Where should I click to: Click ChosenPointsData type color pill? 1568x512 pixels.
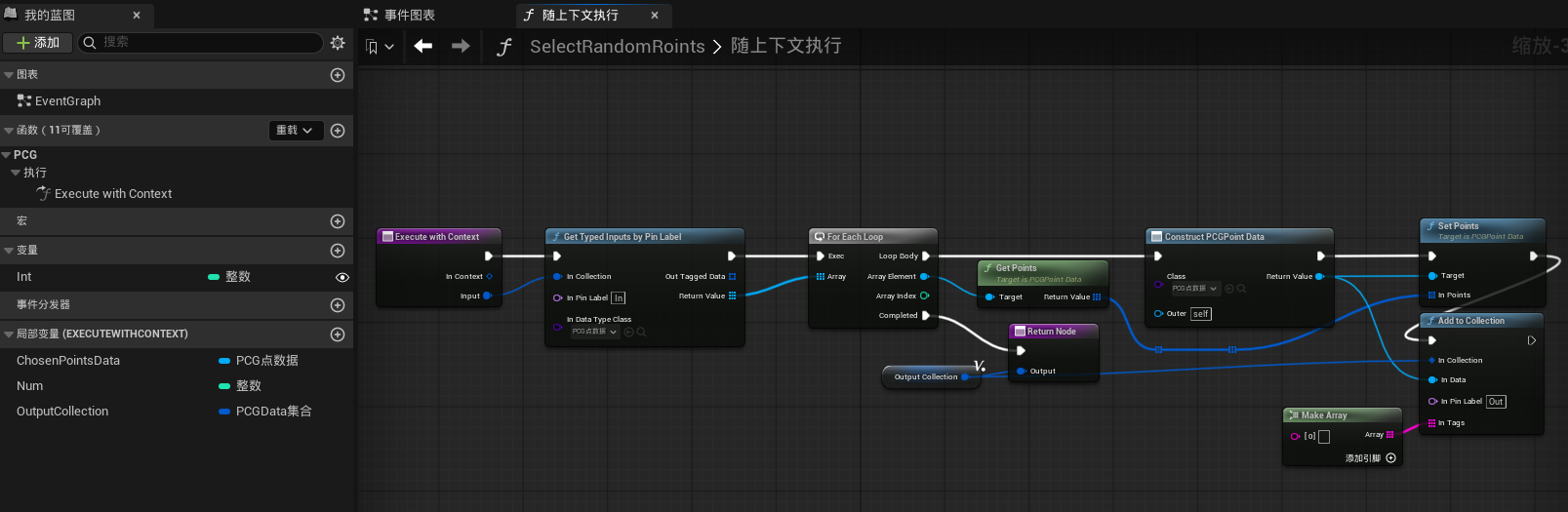(224, 361)
